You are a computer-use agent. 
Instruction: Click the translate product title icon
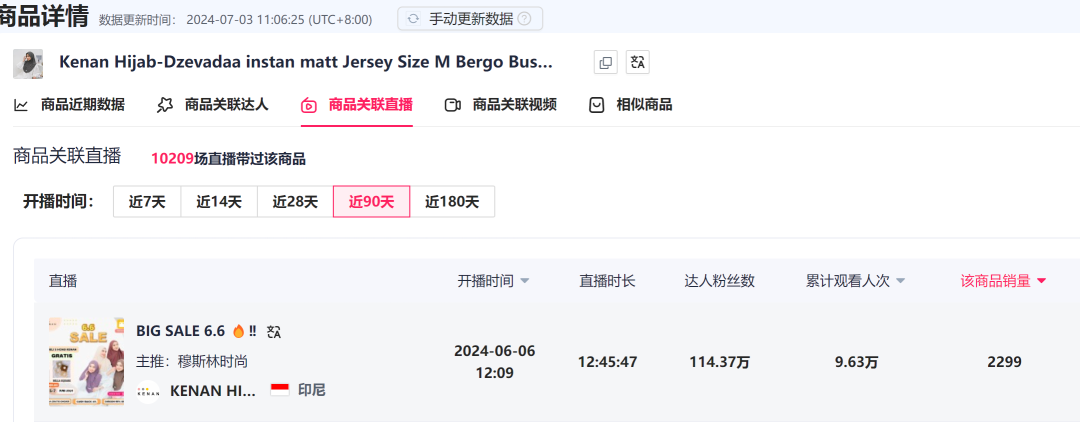pos(638,63)
